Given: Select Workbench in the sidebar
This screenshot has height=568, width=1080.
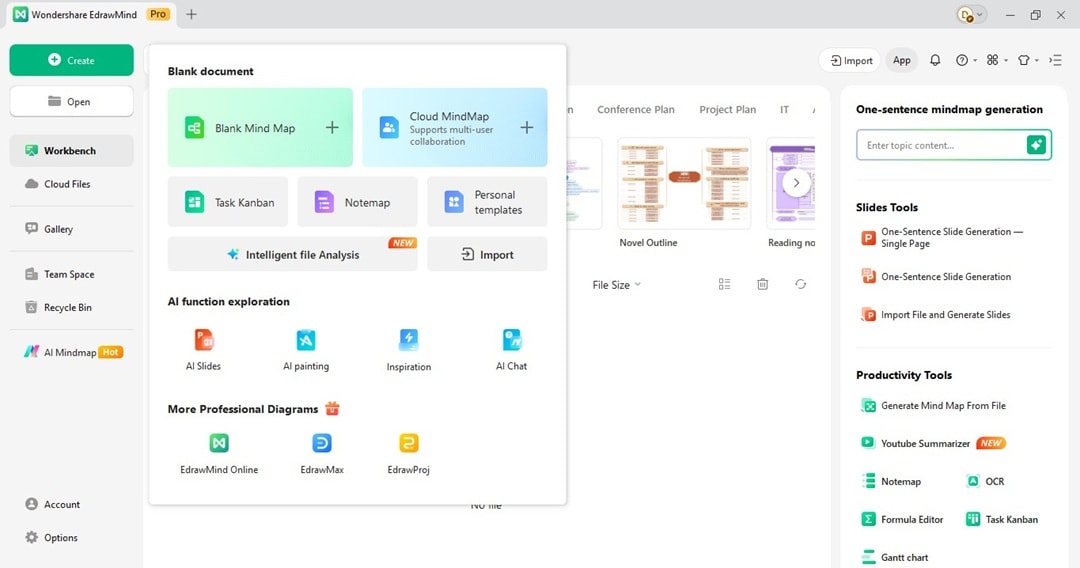Looking at the screenshot, I should click(x=72, y=151).
